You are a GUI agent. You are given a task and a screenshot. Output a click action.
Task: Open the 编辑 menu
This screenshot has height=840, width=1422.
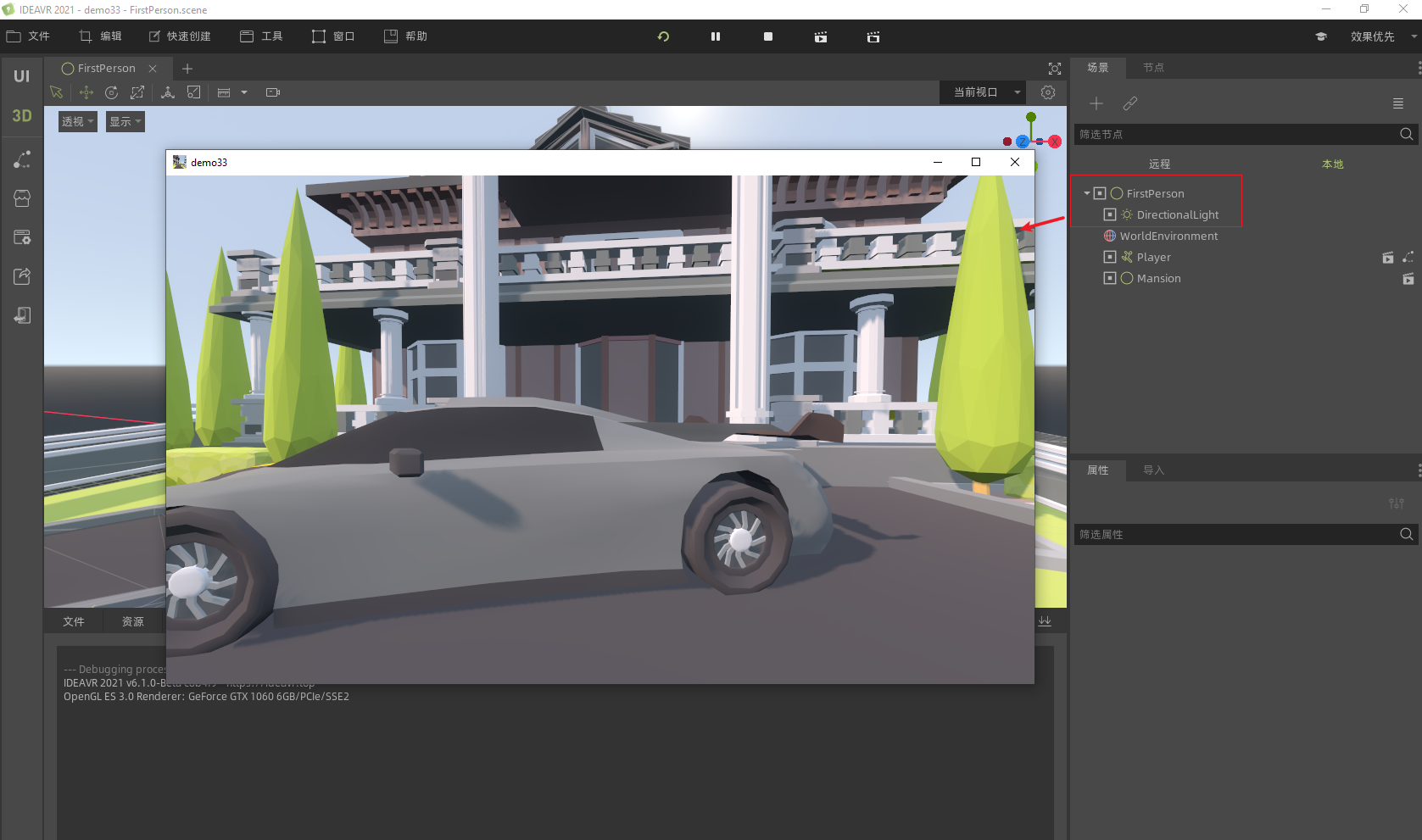click(x=101, y=36)
